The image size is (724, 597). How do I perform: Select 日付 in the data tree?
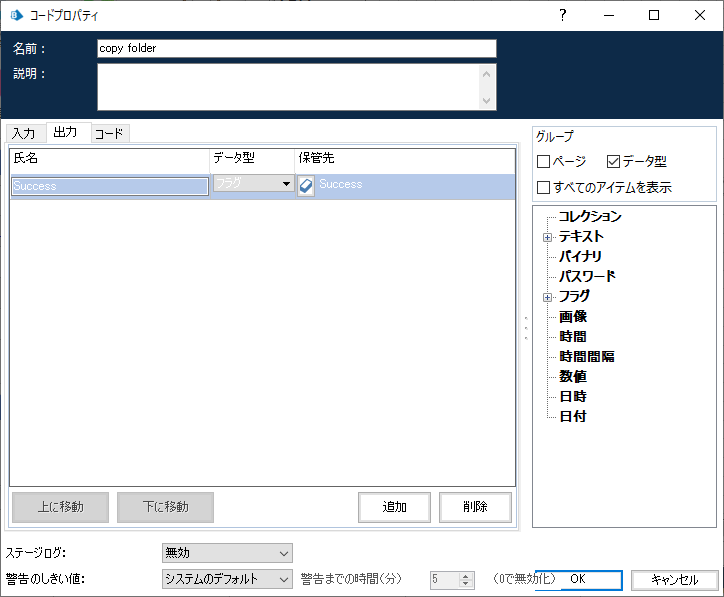click(573, 416)
